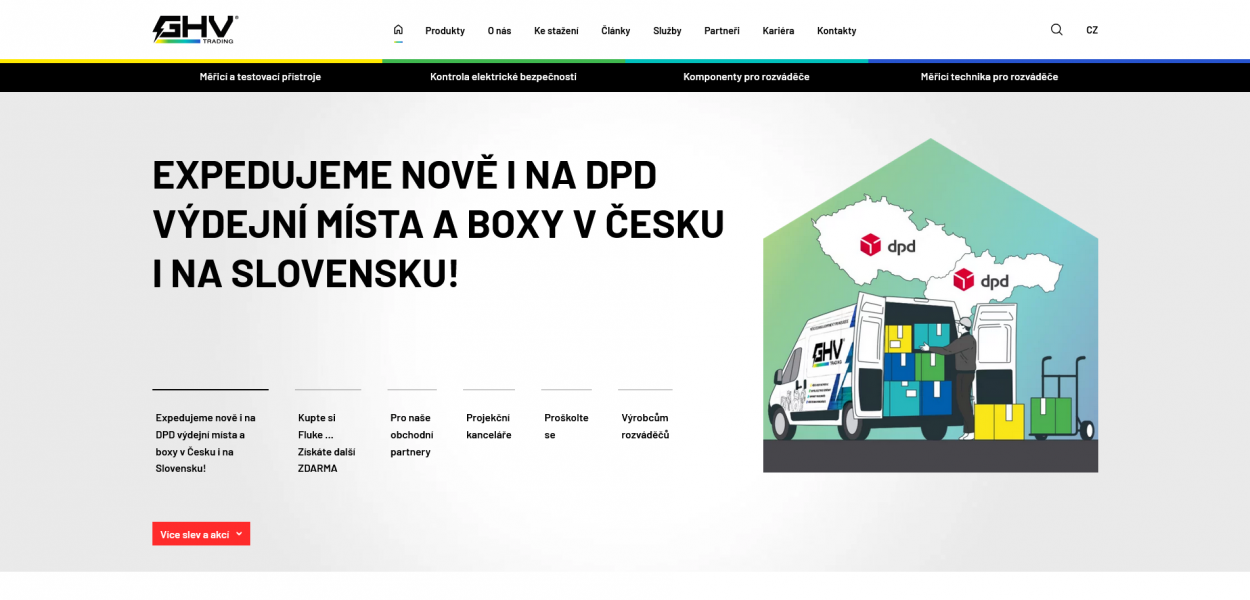Open the CZ language selector
Screen dimensions: 1250x600
1092,30
